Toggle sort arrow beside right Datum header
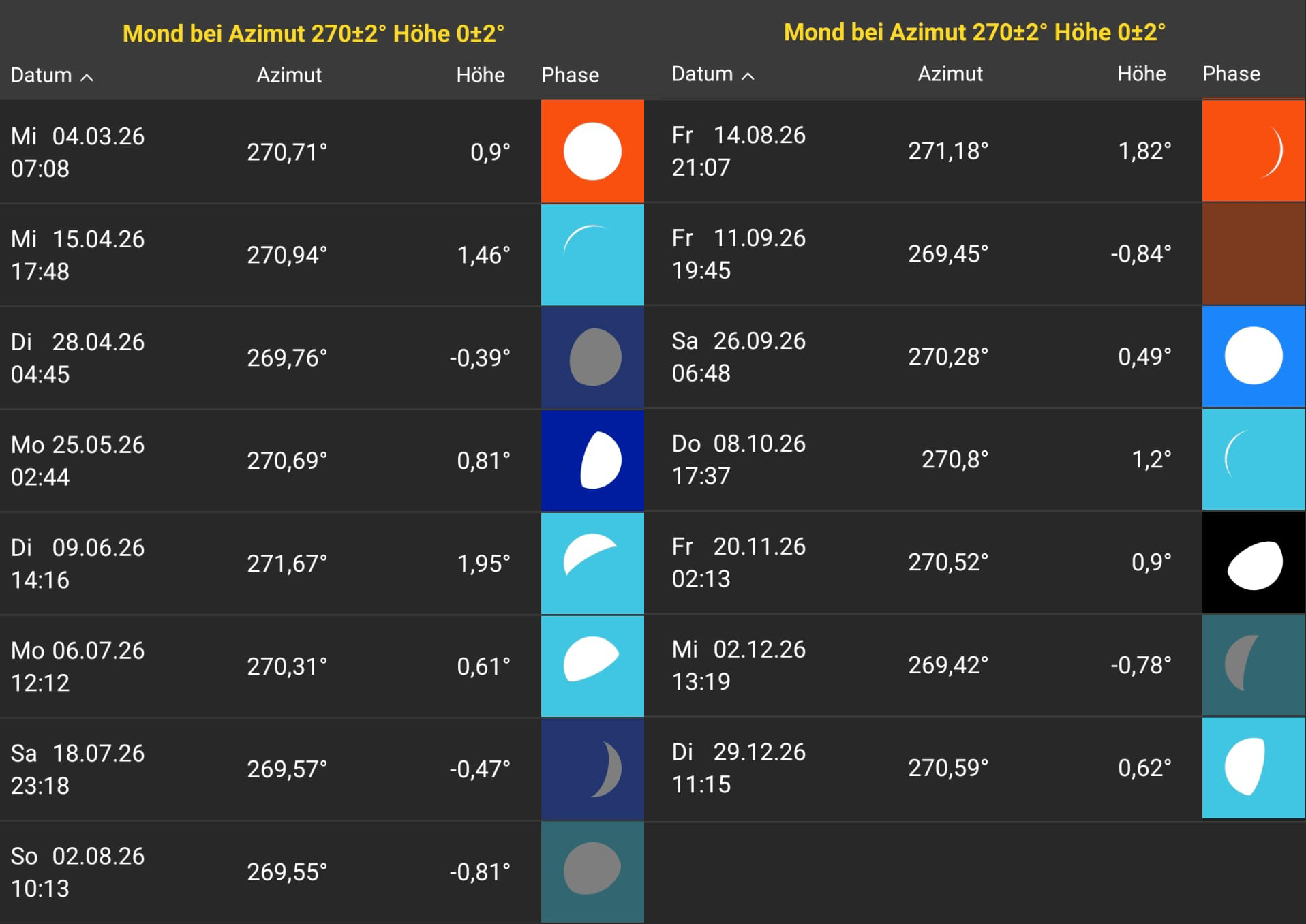 coord(748,76)
